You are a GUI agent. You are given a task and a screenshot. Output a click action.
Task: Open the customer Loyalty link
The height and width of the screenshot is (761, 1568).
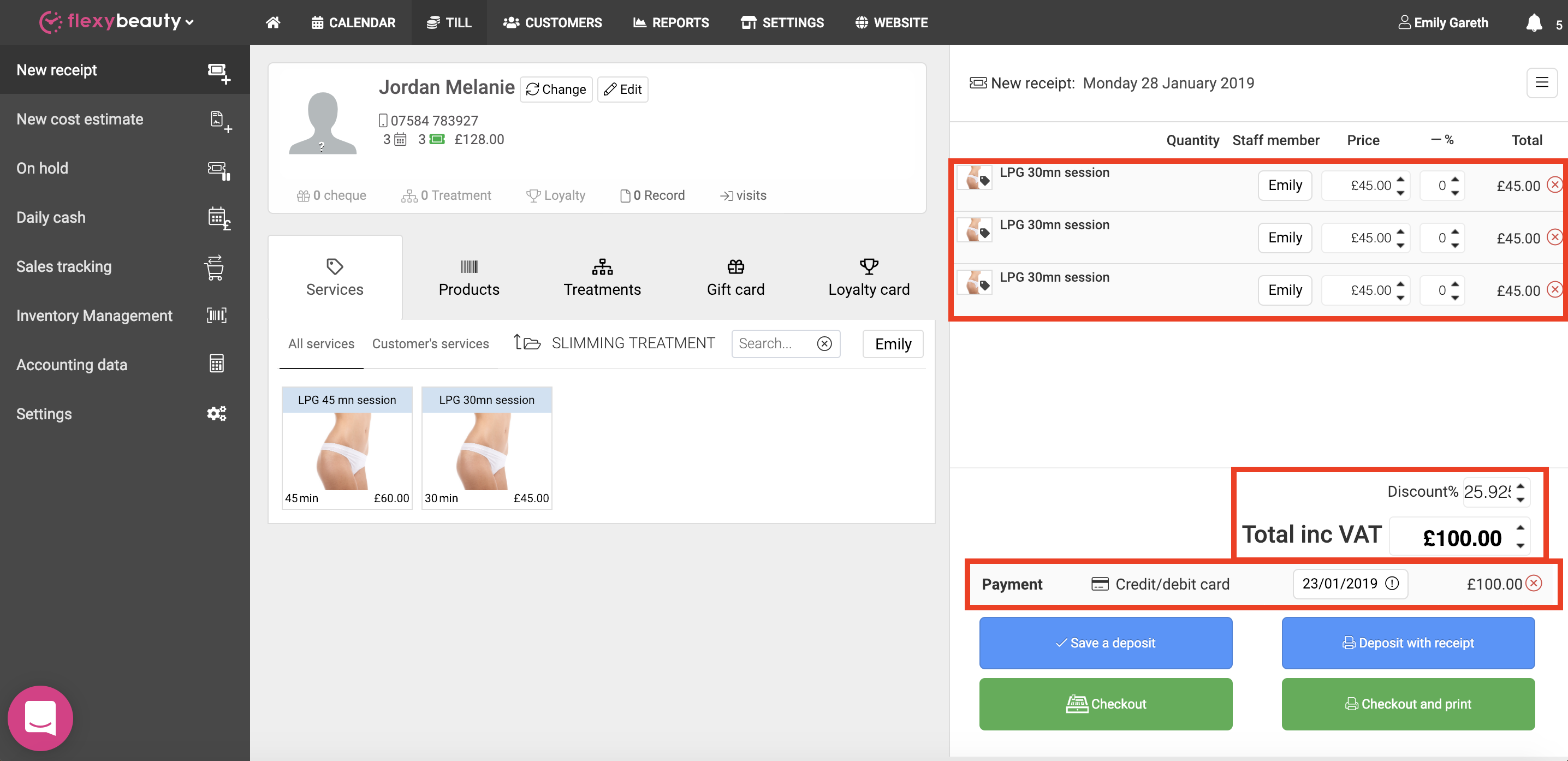(x=555, y=195)
